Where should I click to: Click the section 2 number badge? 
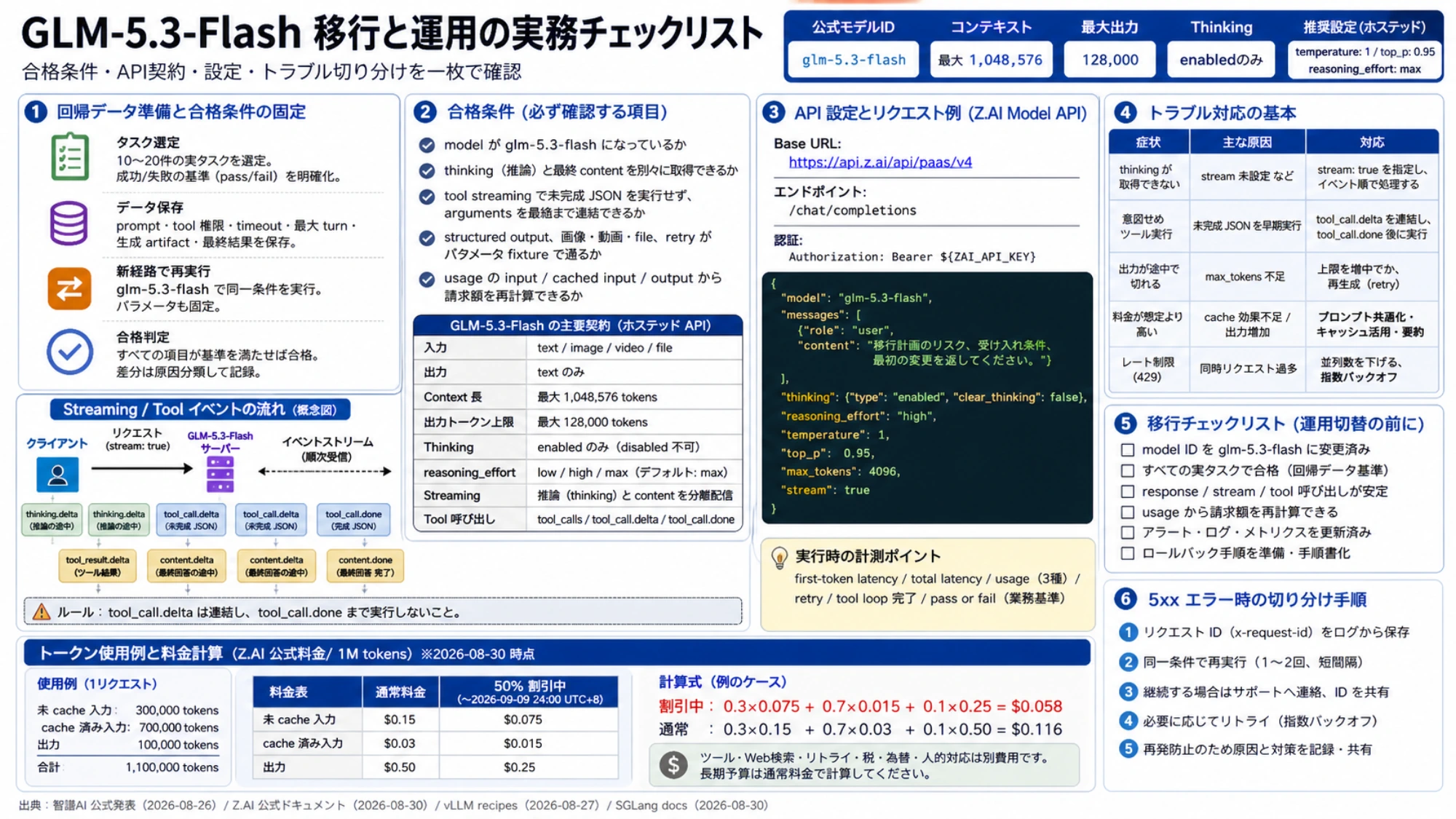coord(425,111)
